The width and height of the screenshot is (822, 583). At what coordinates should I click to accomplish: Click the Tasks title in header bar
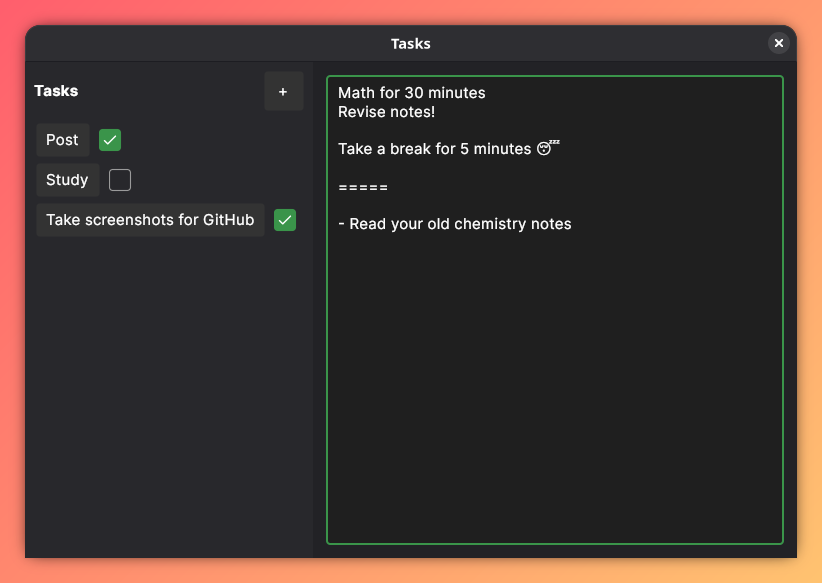pyautogui.click(x=410, y=44)
